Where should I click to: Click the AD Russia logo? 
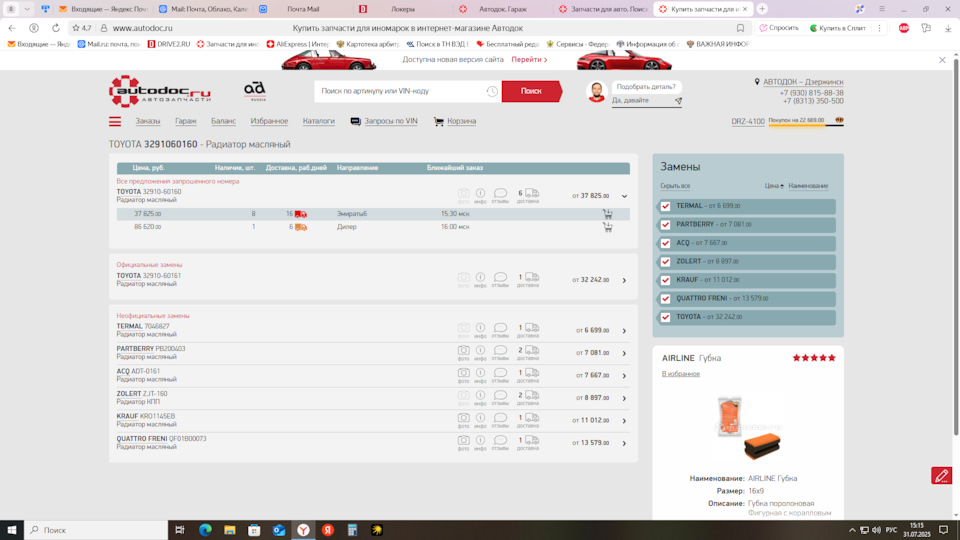[255, 91]
